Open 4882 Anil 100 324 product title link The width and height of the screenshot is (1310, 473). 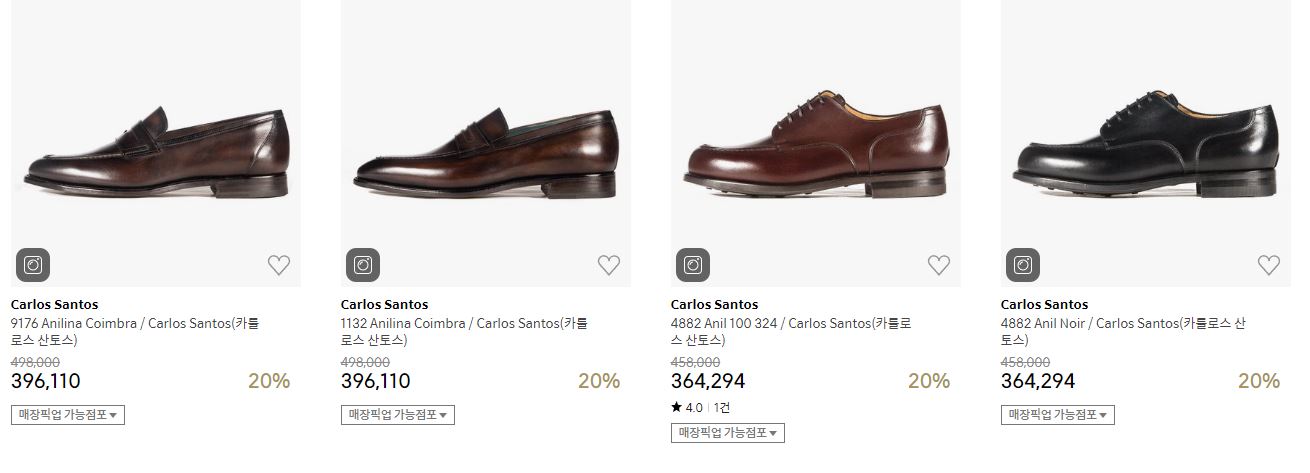790,331
